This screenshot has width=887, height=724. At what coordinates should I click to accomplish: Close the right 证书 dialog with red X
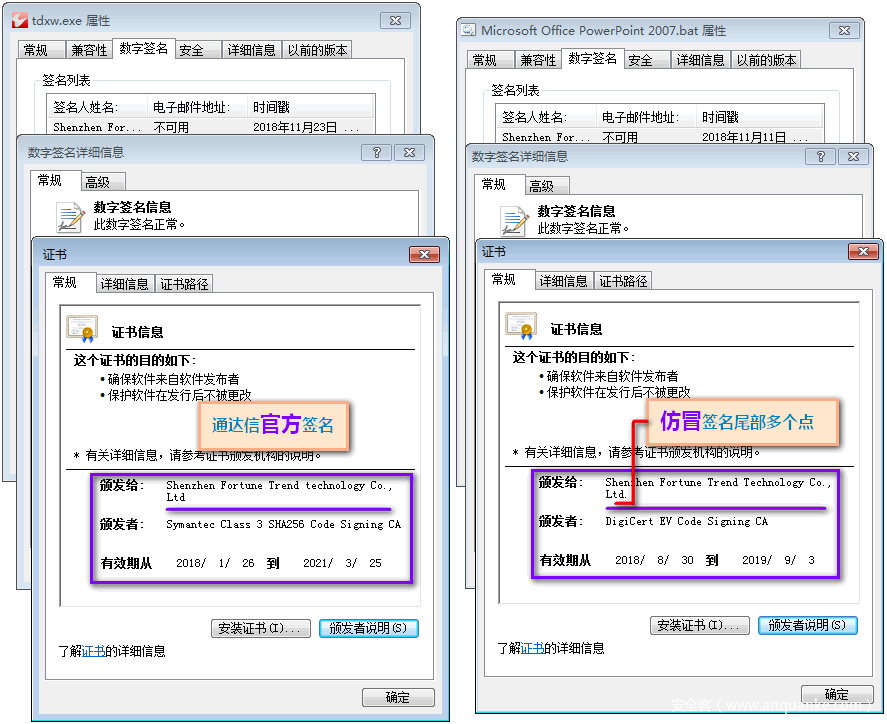[x=863, y=251]
